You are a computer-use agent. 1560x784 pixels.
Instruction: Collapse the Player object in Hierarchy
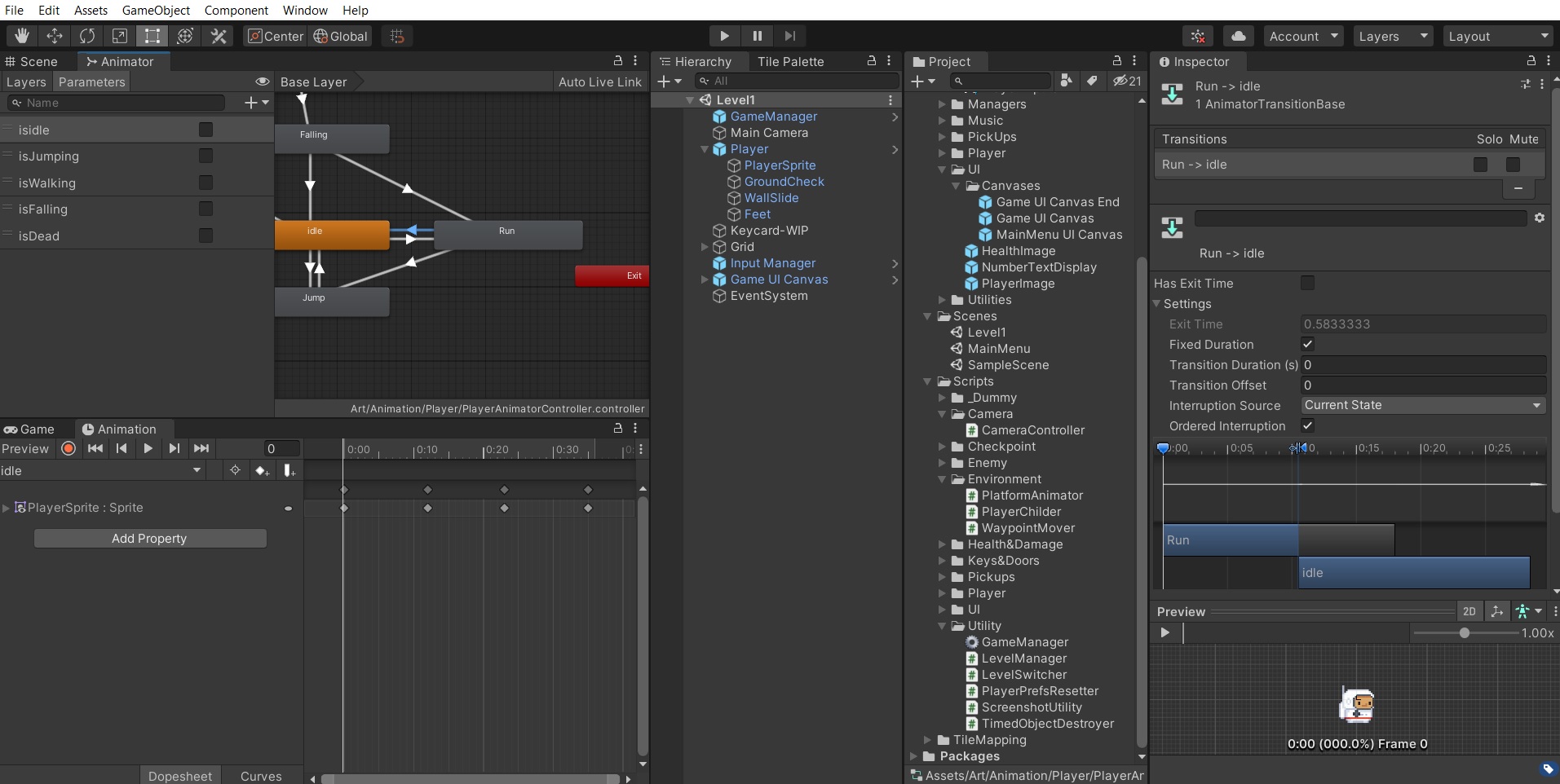click(x=705, y=149)
